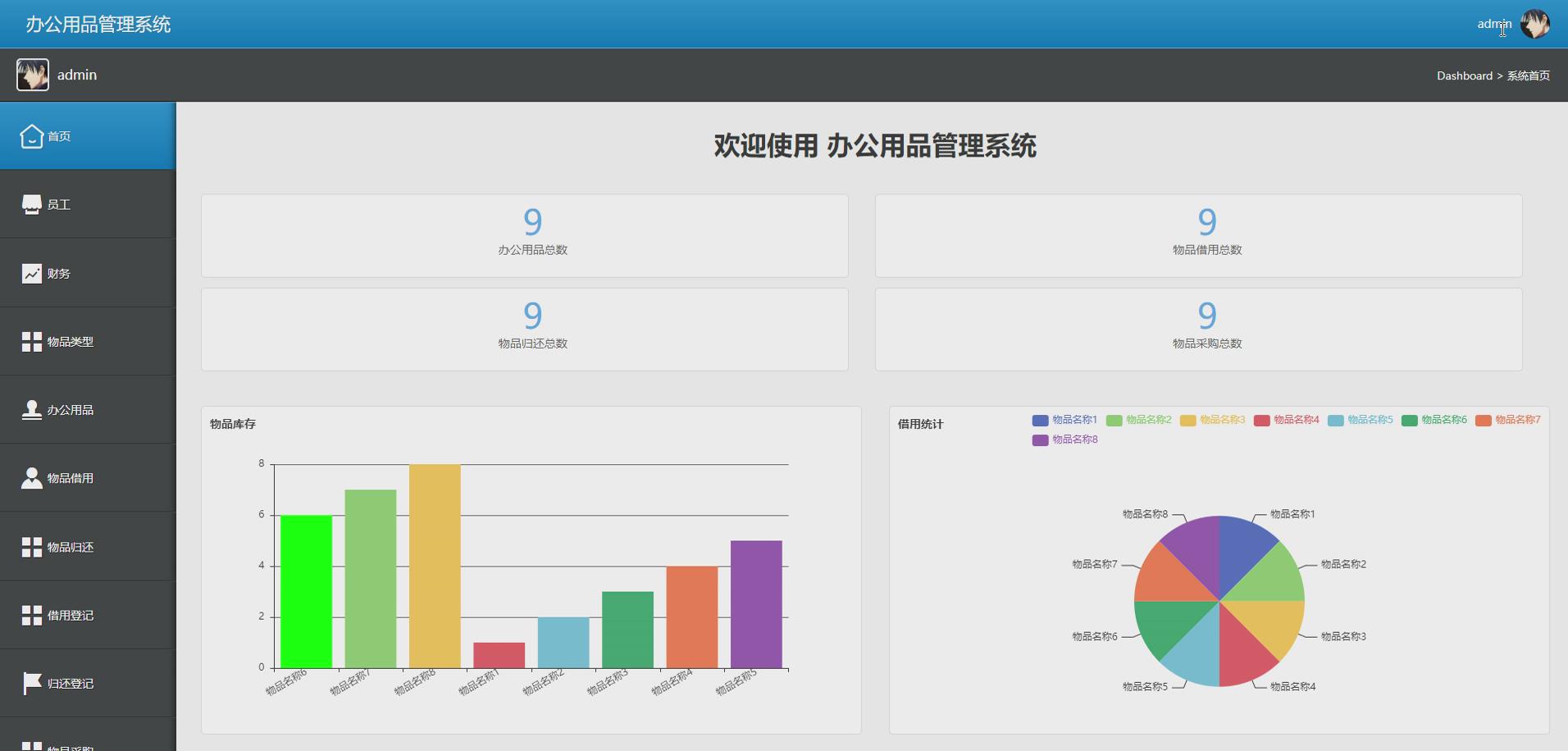
Task: Click the dark green 物品名称3 bar
Action: point(627,630)
